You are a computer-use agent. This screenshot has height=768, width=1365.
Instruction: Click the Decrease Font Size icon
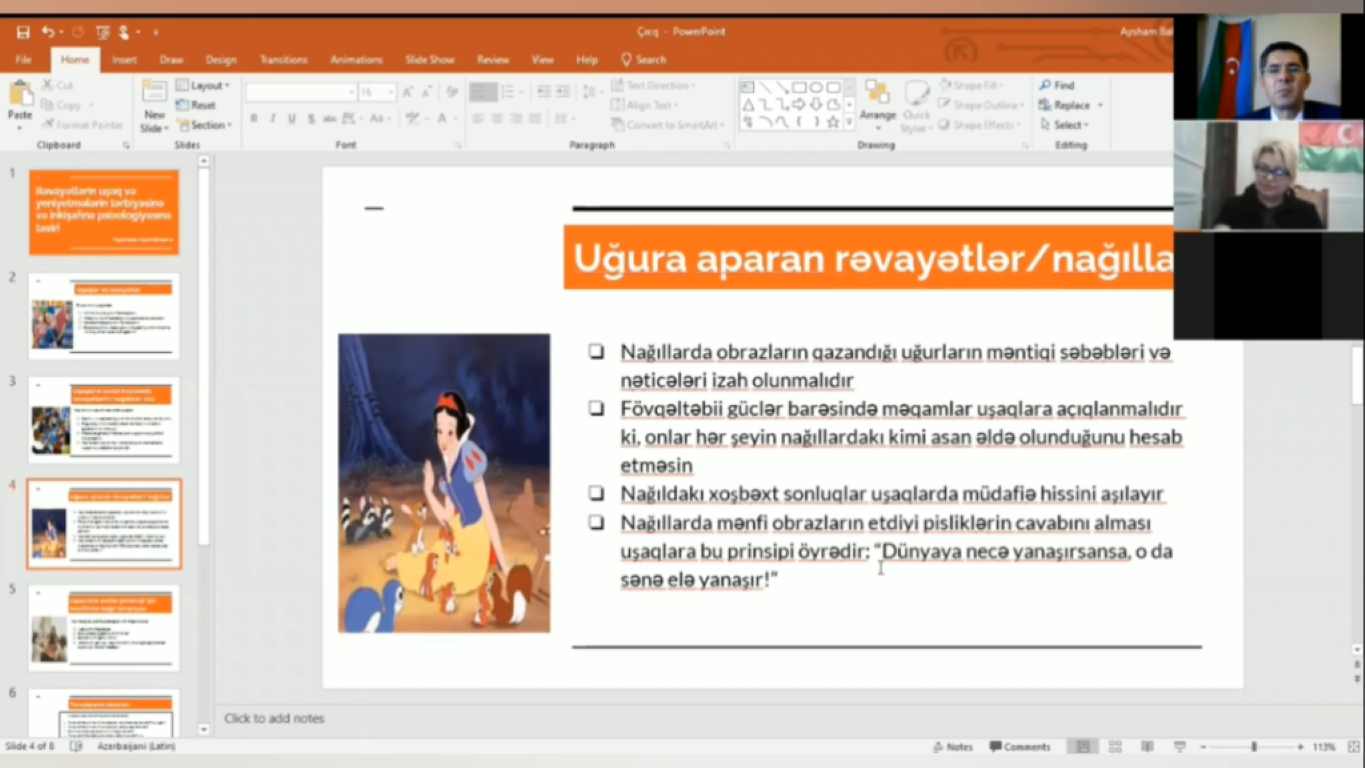point(426,92)
